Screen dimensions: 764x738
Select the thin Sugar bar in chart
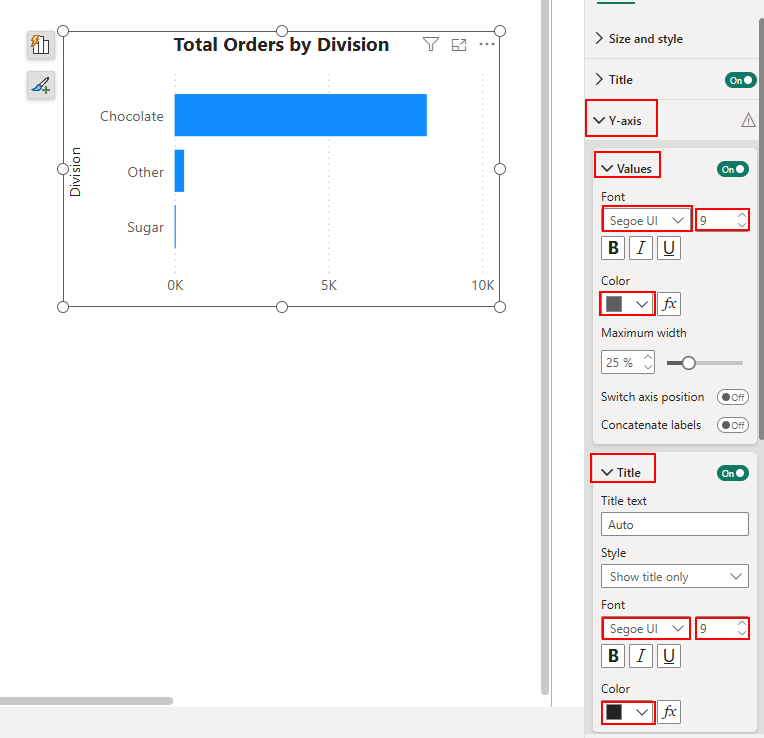pos(175,227)
